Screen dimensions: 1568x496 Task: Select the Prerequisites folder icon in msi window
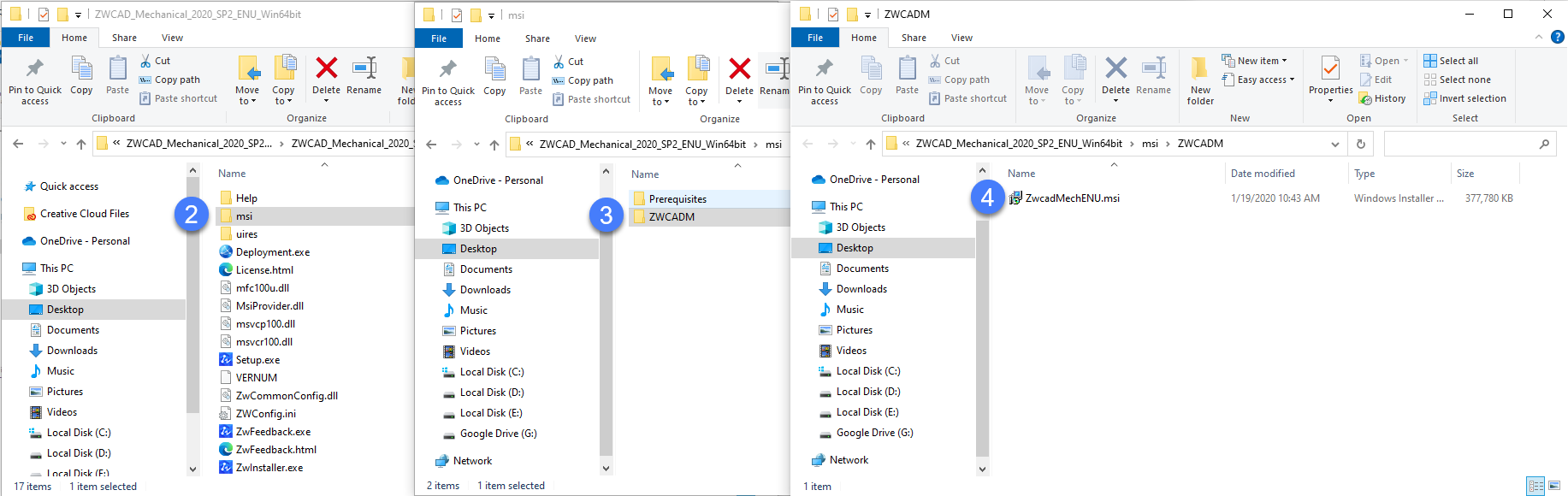639,199
